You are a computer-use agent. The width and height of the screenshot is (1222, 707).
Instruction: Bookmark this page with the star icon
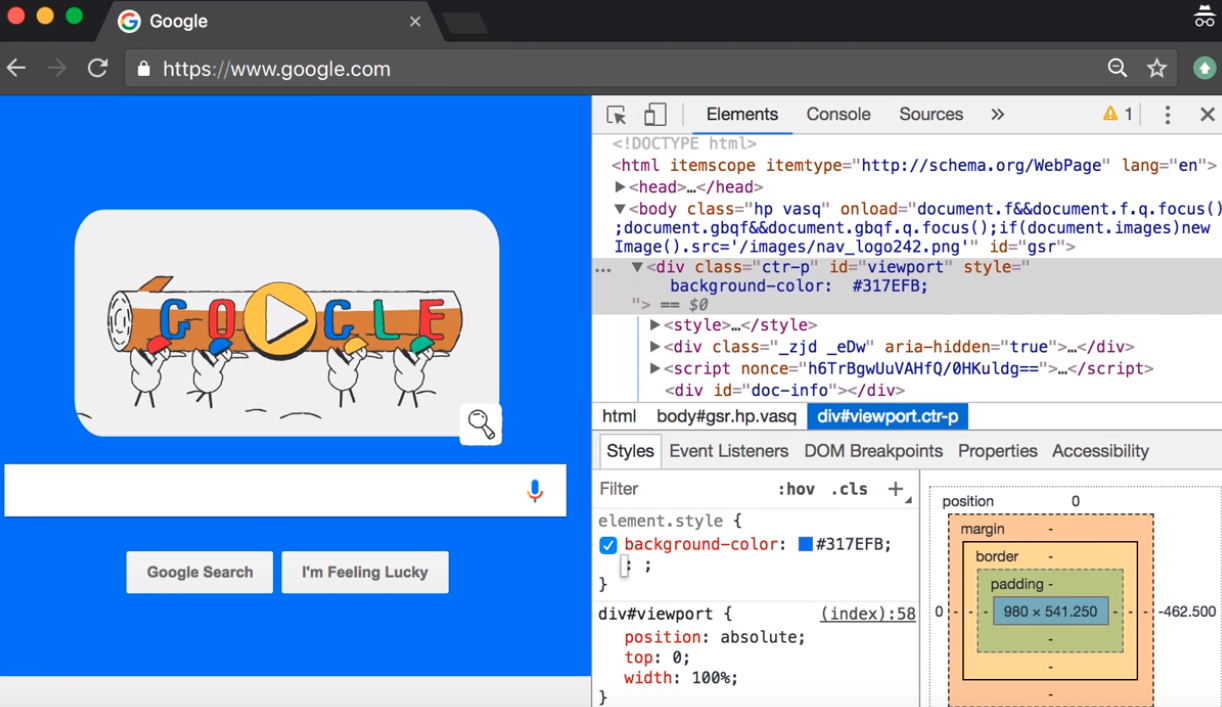[1157, 68]
